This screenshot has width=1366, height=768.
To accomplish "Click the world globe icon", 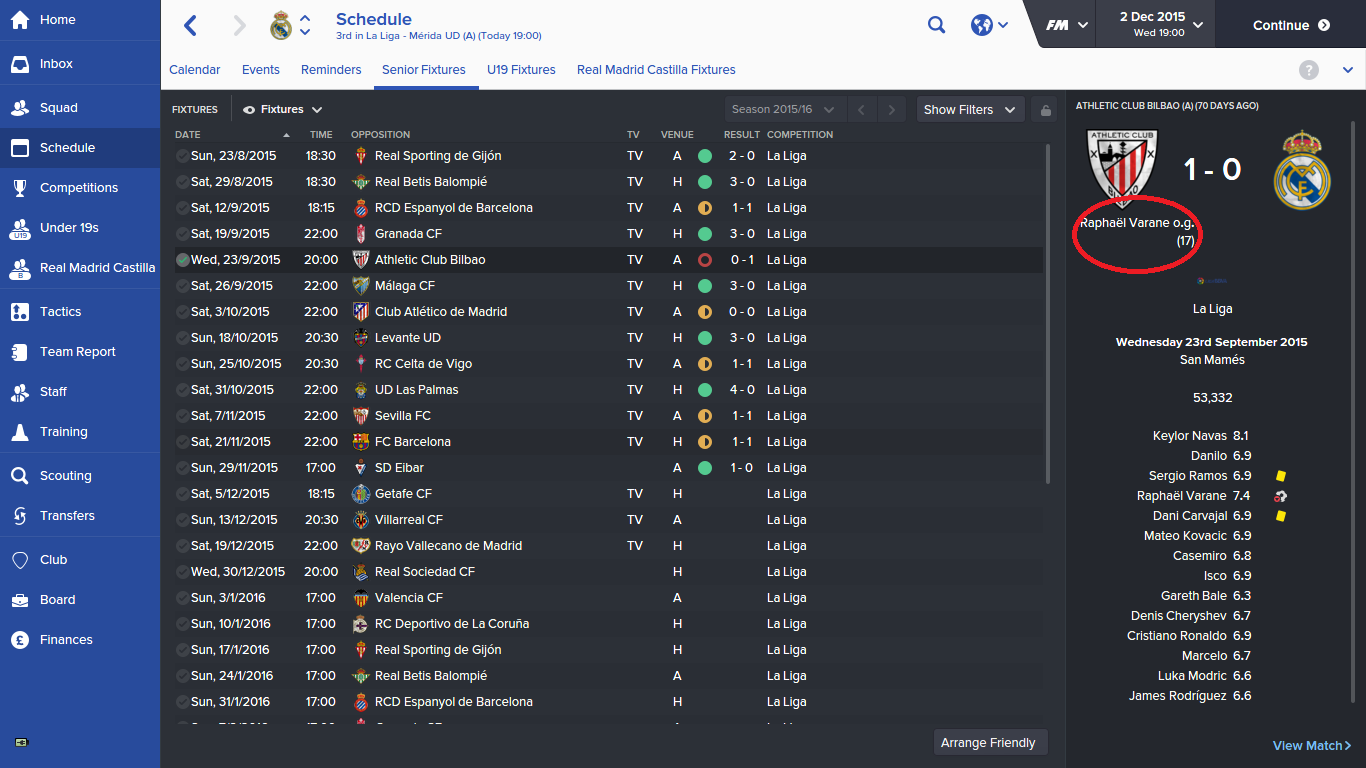I will tap(982, 26).
